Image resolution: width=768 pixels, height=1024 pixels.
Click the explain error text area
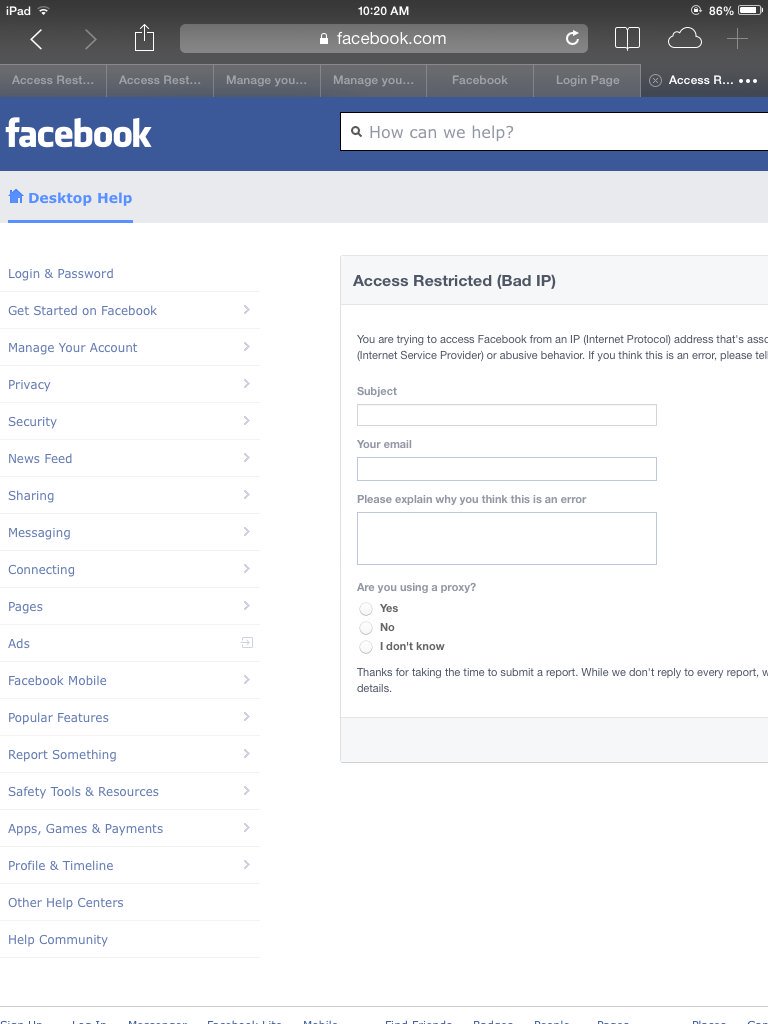point(506,538)
